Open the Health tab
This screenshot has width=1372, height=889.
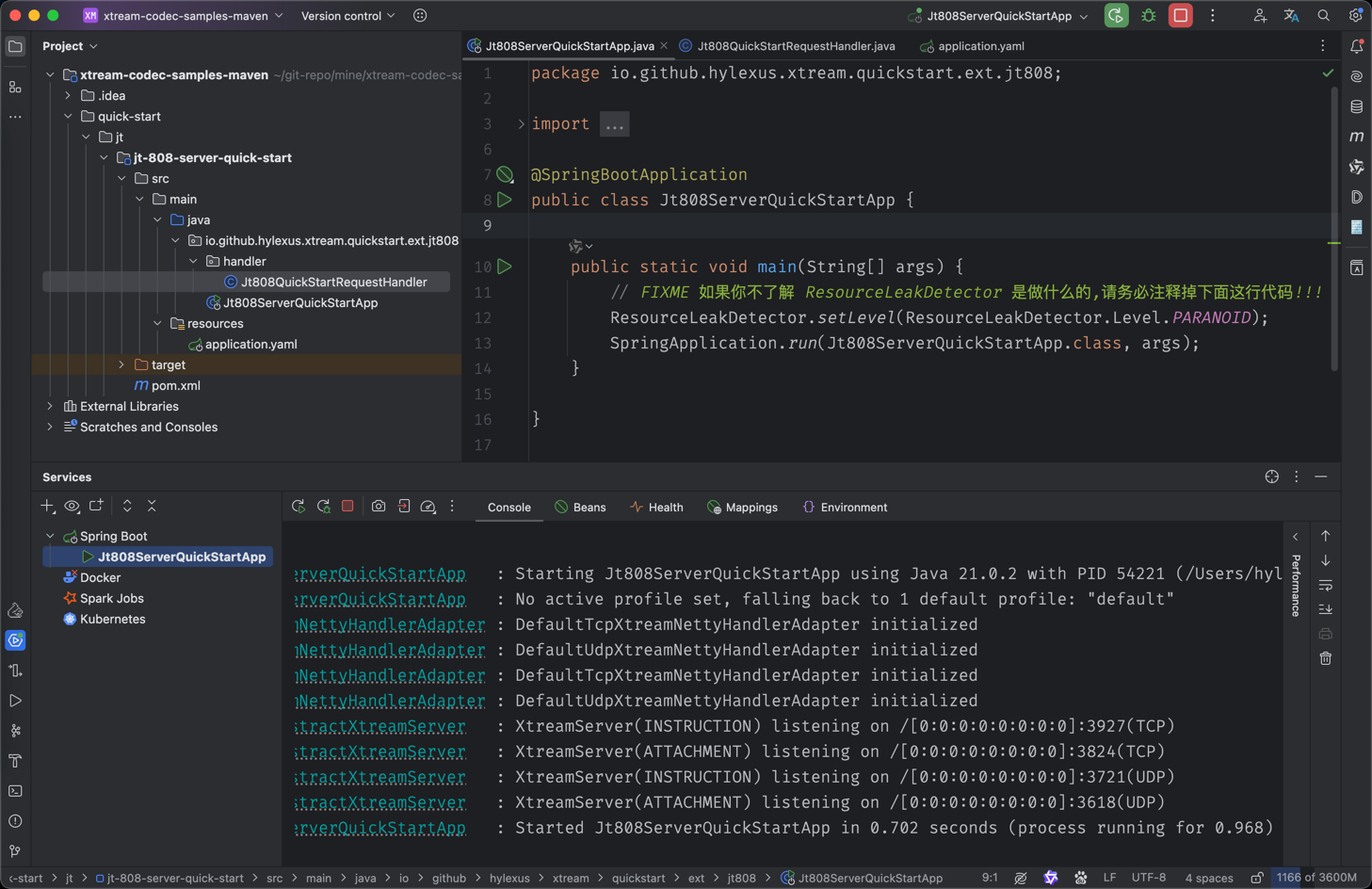point(656,507)
